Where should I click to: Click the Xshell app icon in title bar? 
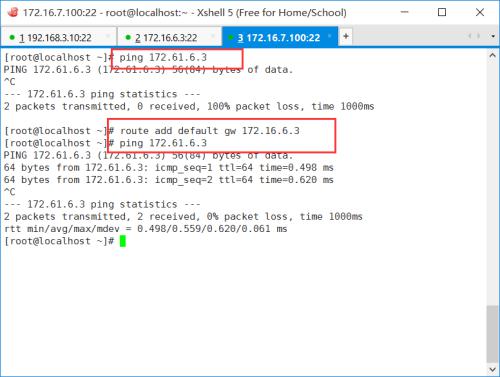(13, 12)
